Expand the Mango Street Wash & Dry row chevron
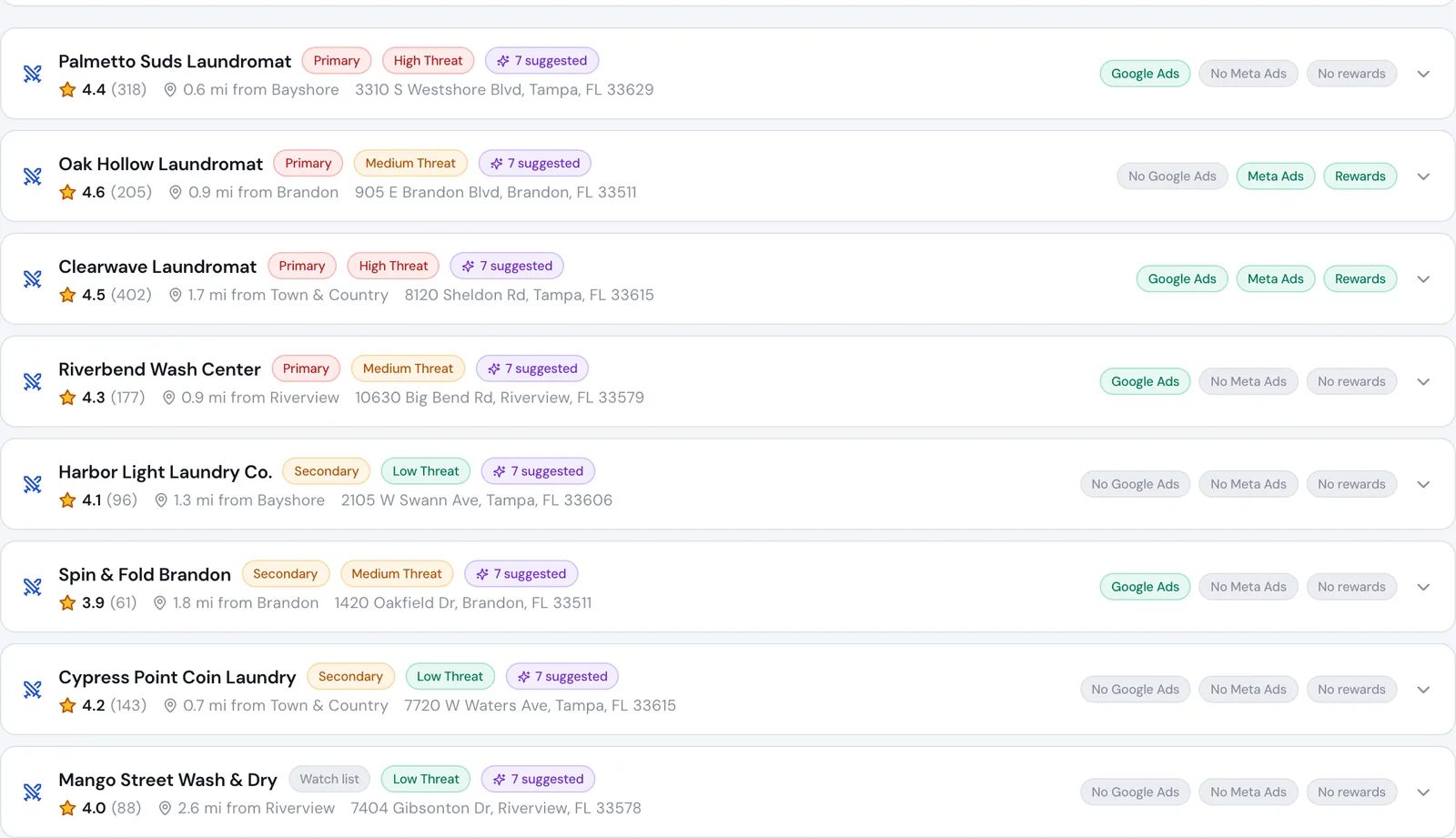 pos(1424,793)
